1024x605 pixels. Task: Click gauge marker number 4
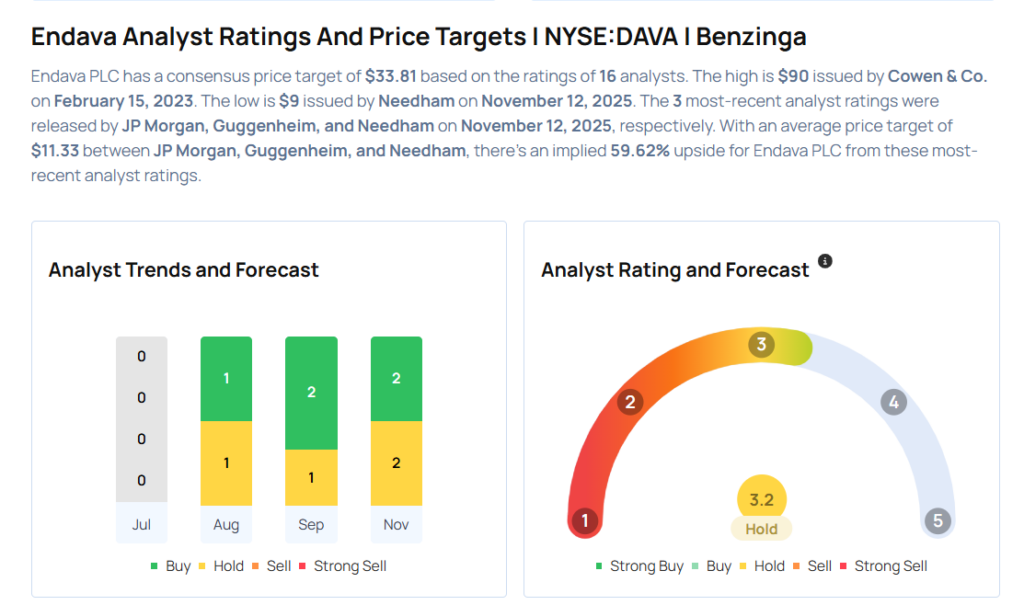click(893, 403)
